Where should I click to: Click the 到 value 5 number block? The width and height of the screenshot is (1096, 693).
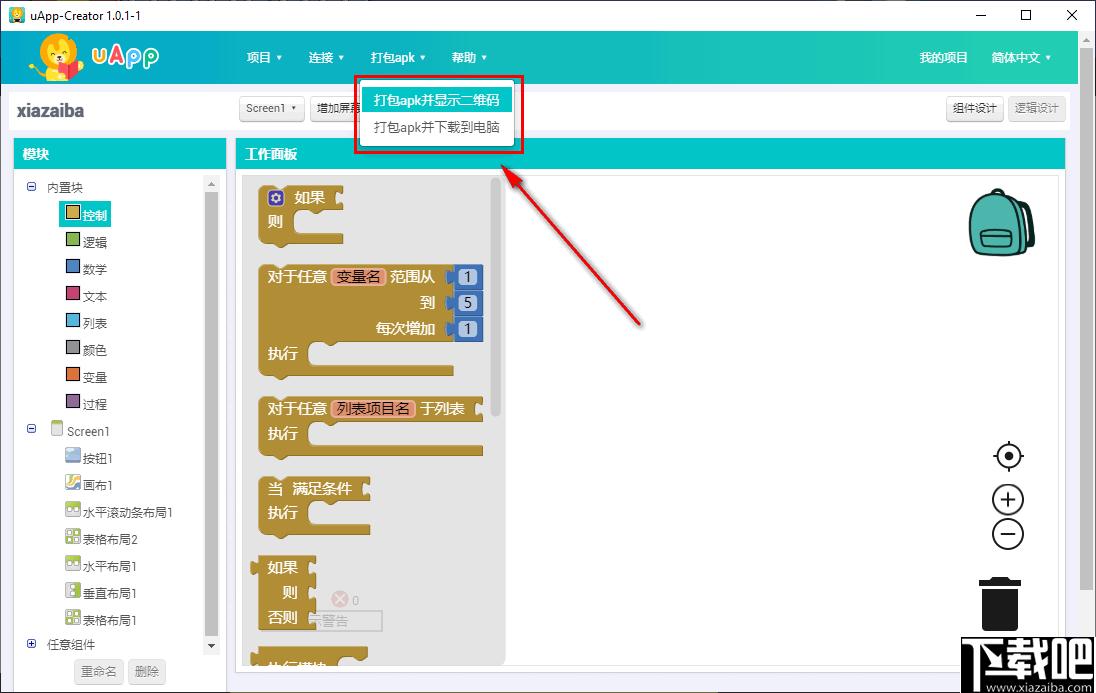point(467,303)
